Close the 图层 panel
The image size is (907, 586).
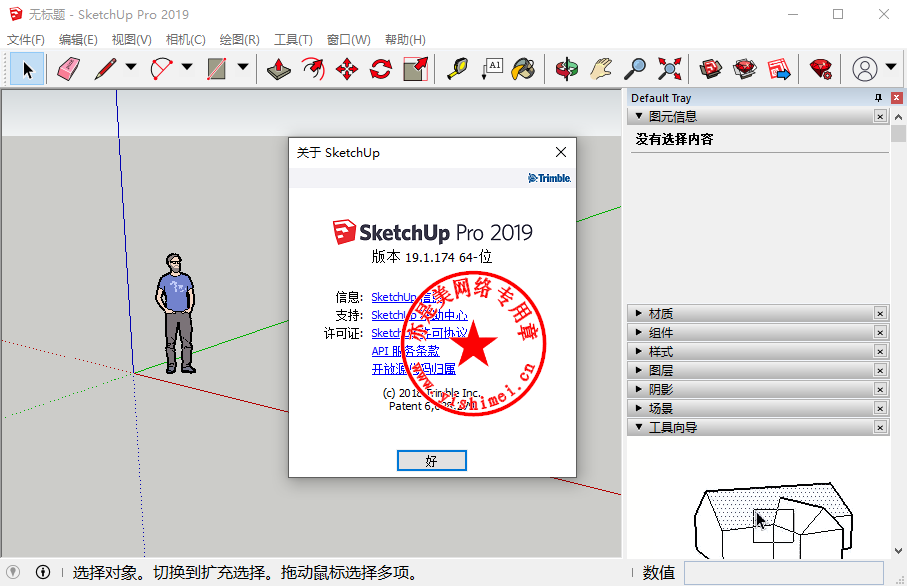[880, 370]
